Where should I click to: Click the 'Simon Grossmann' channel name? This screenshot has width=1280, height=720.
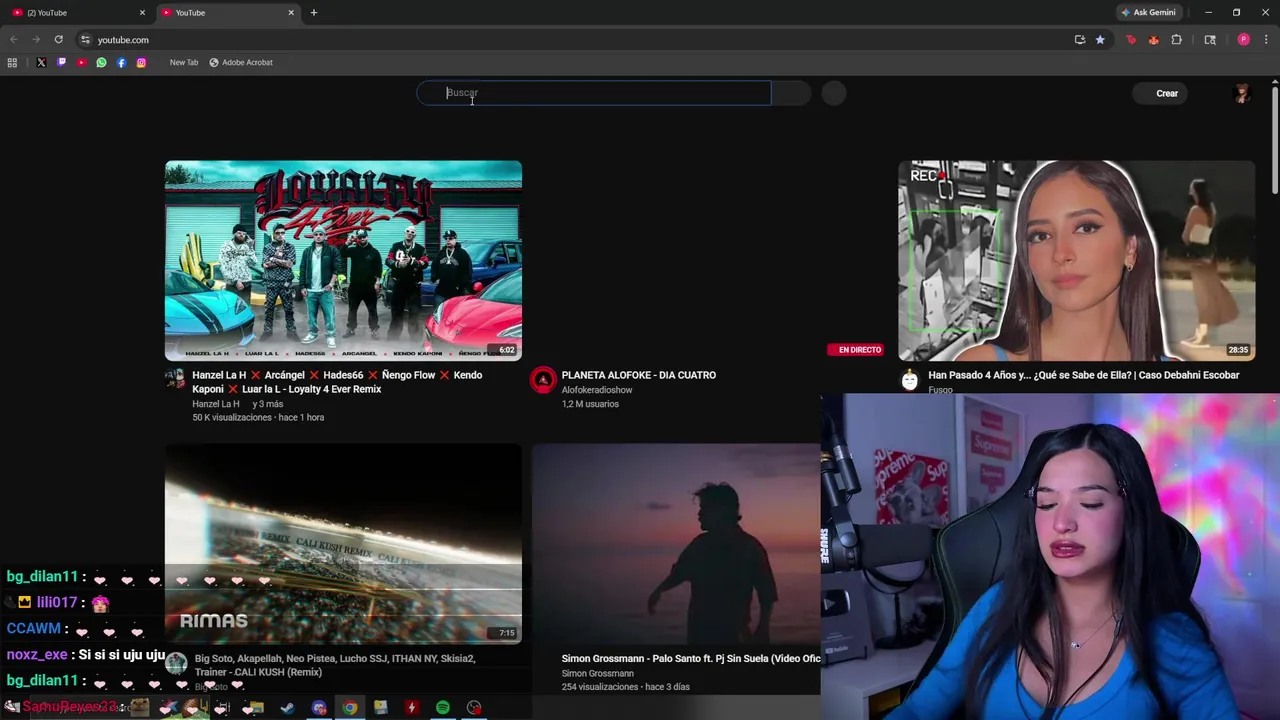[x=597, y=674]
